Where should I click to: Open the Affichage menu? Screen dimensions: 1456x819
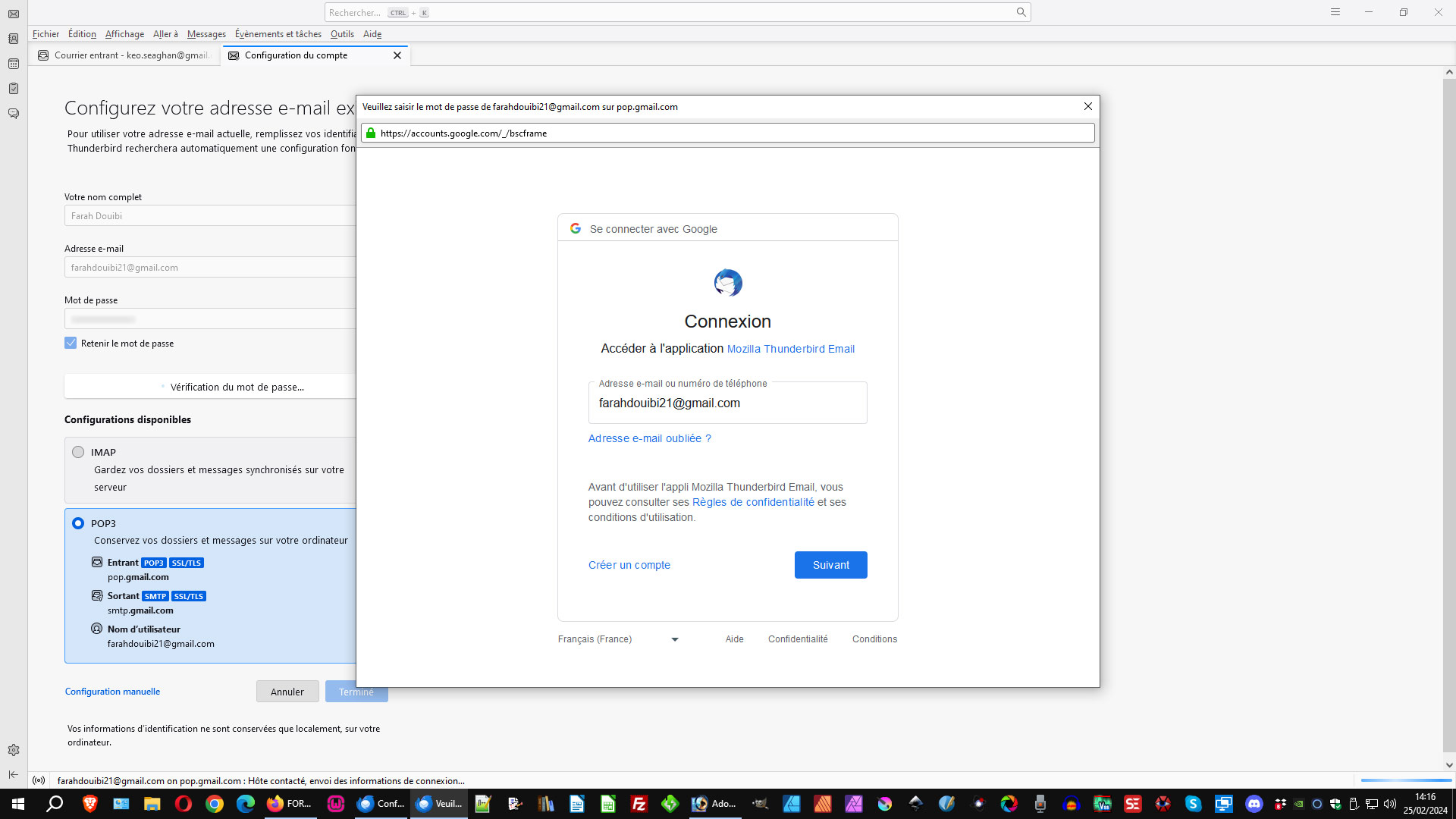click(x=124, y=34)
